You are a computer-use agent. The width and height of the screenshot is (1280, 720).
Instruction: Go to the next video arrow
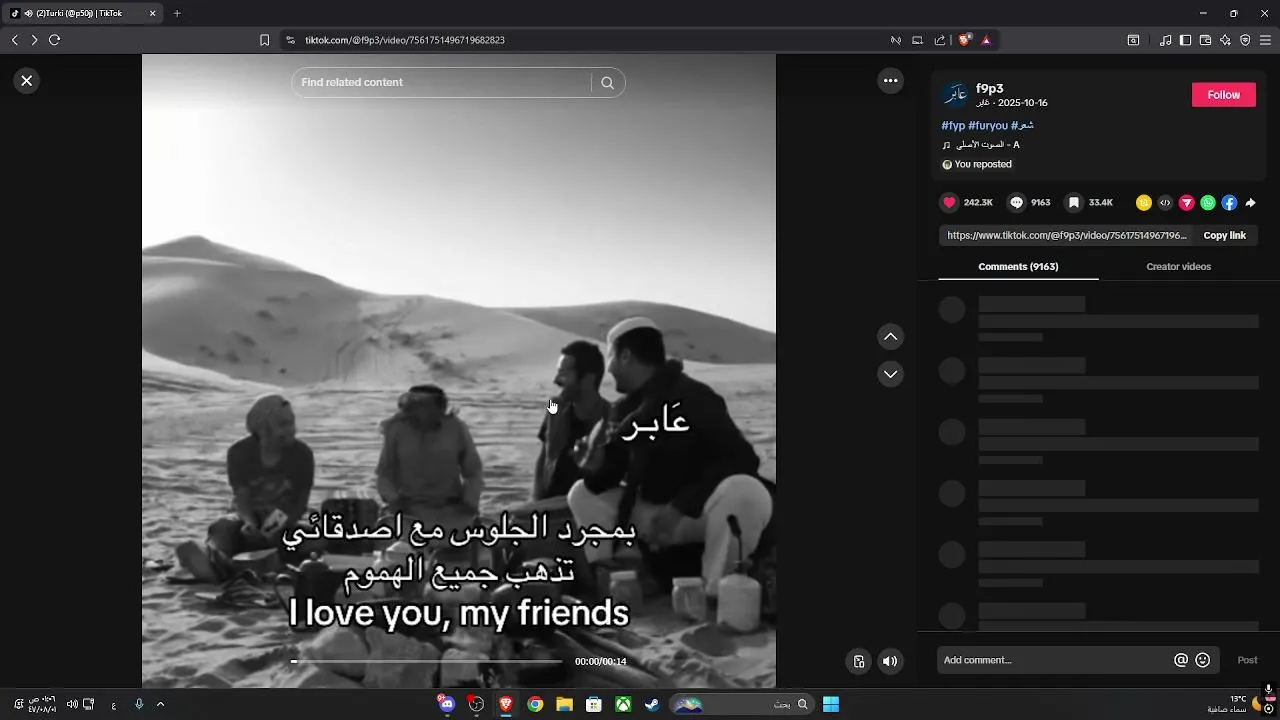pos(890,374)
